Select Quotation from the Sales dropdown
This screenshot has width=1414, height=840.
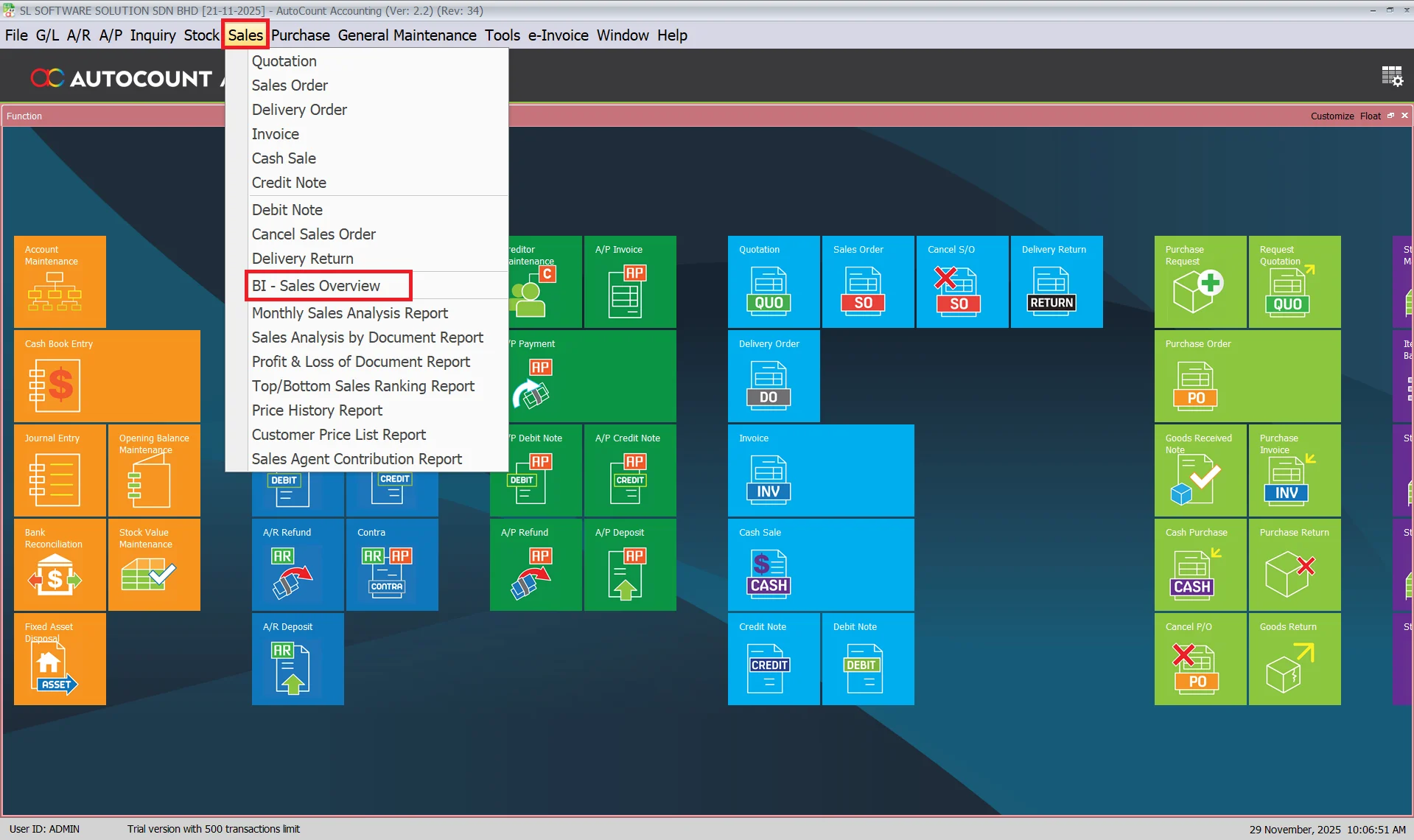(284, 61)
